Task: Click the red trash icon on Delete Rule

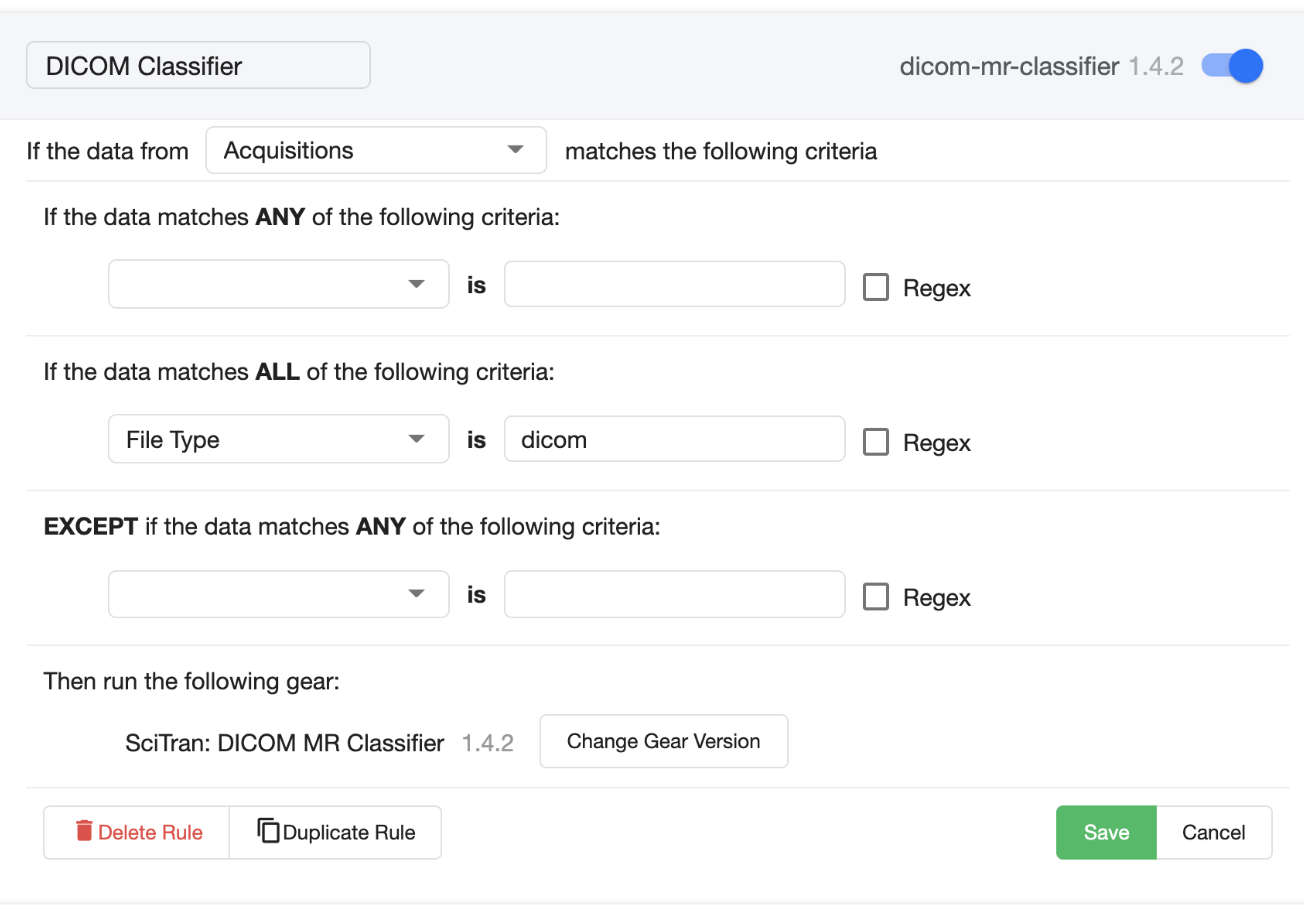Action: 85,832
